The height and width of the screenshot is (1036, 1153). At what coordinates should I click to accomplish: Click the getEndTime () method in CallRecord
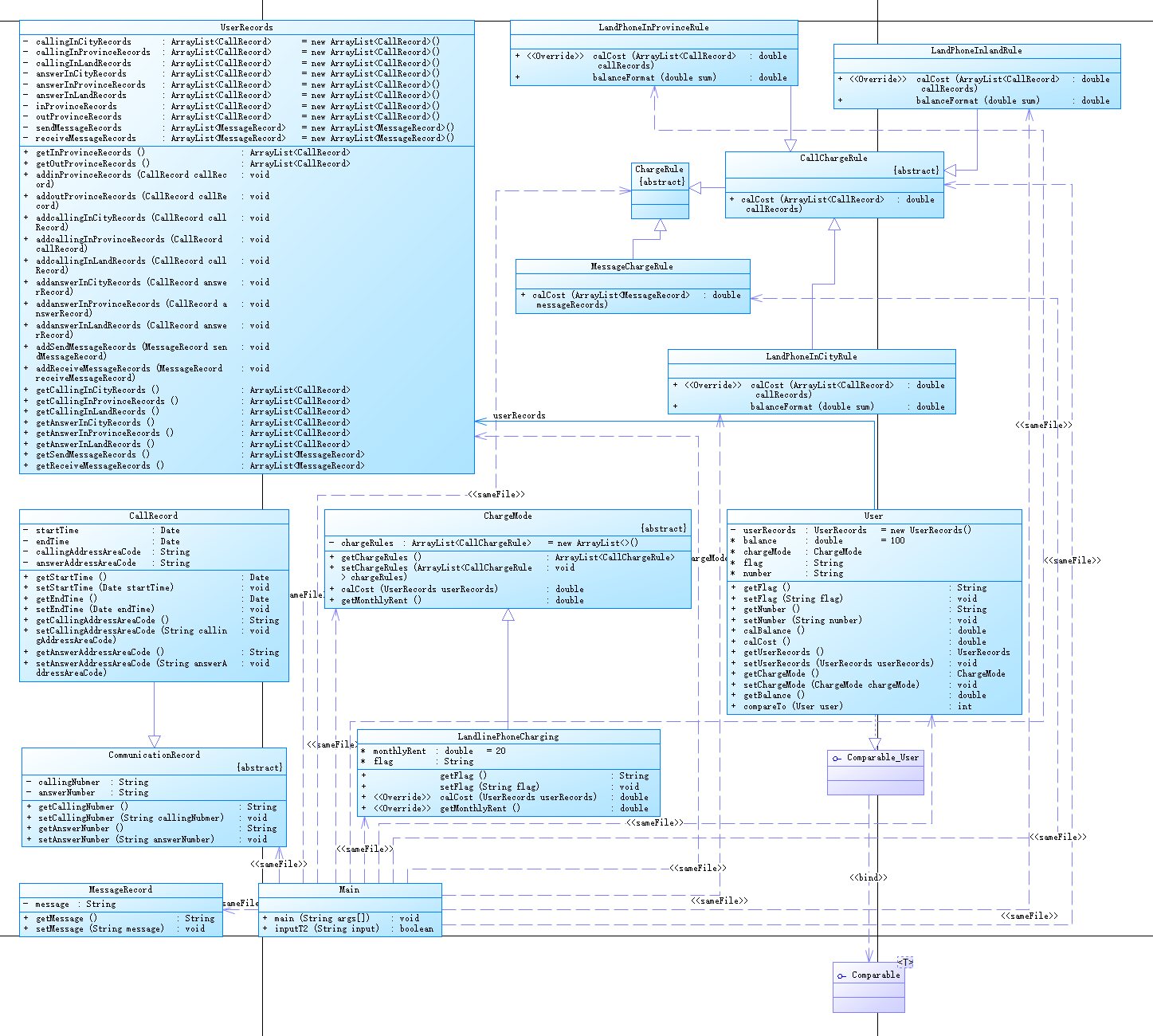click(147, 599)
